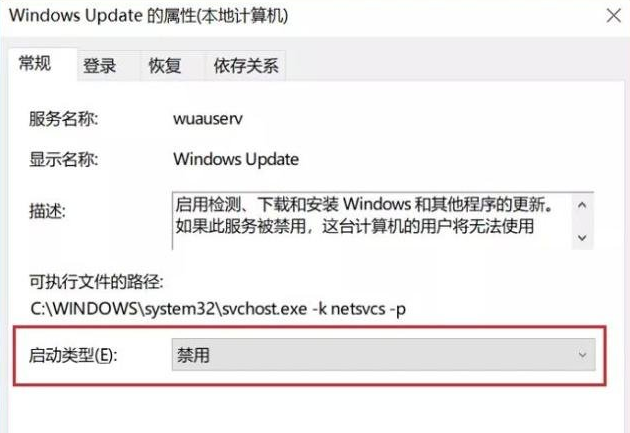
Task: Open the 启动类型 combo box showing 禁用
Action: (383, 355)
